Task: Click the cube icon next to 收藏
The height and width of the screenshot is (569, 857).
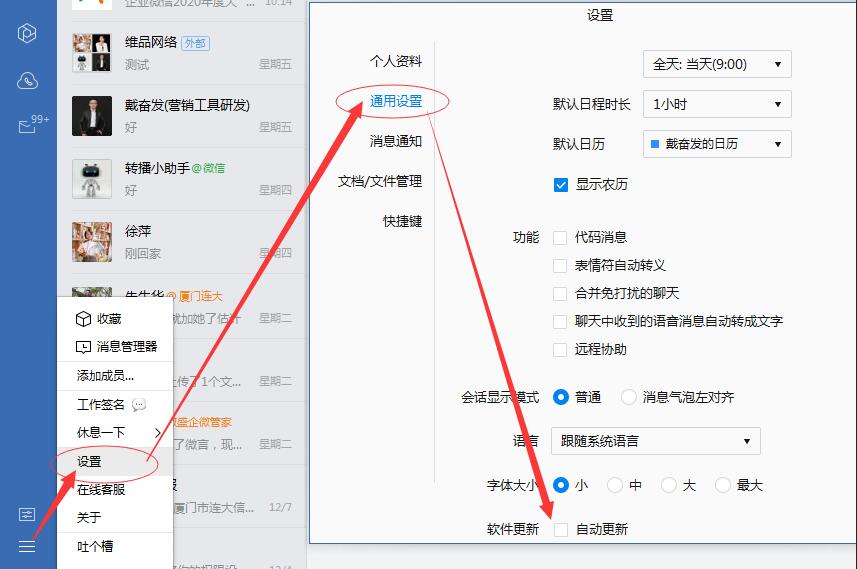Action: pyautogui.click(x=83, y=319)
